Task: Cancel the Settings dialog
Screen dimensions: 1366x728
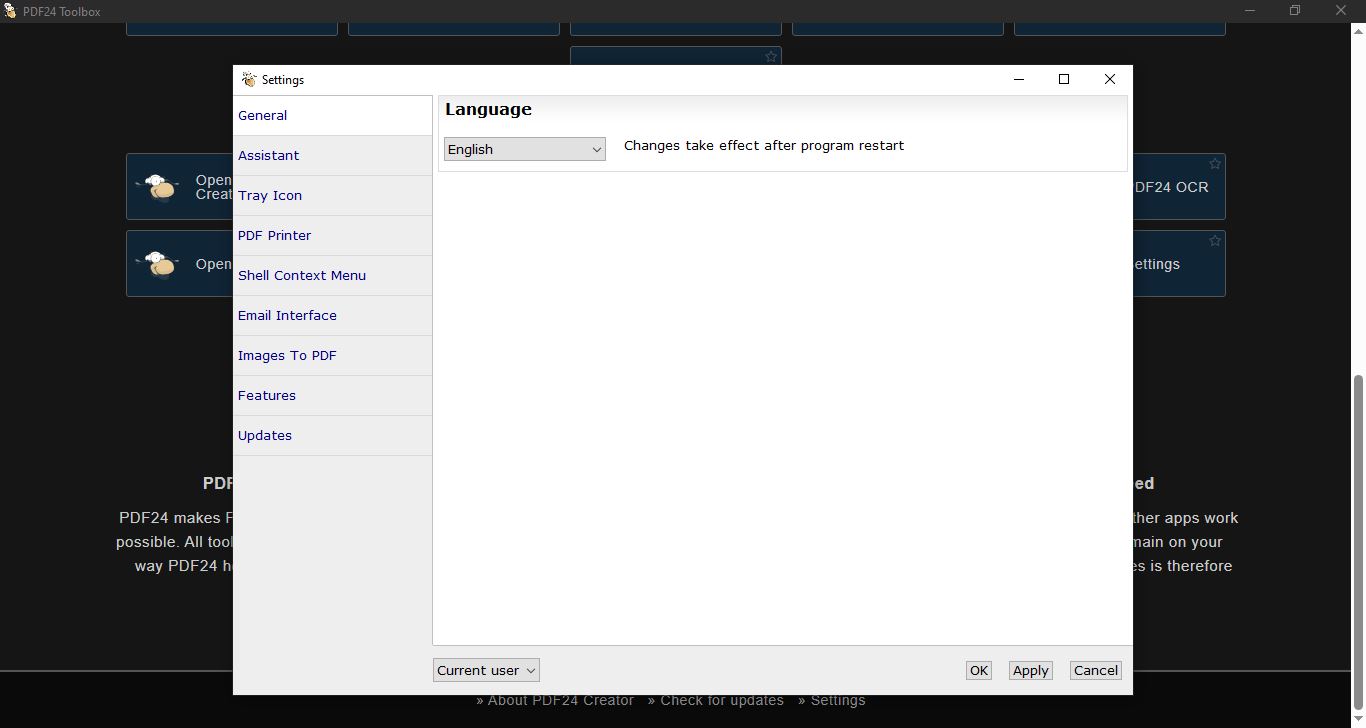Action: coord(1095,670)
